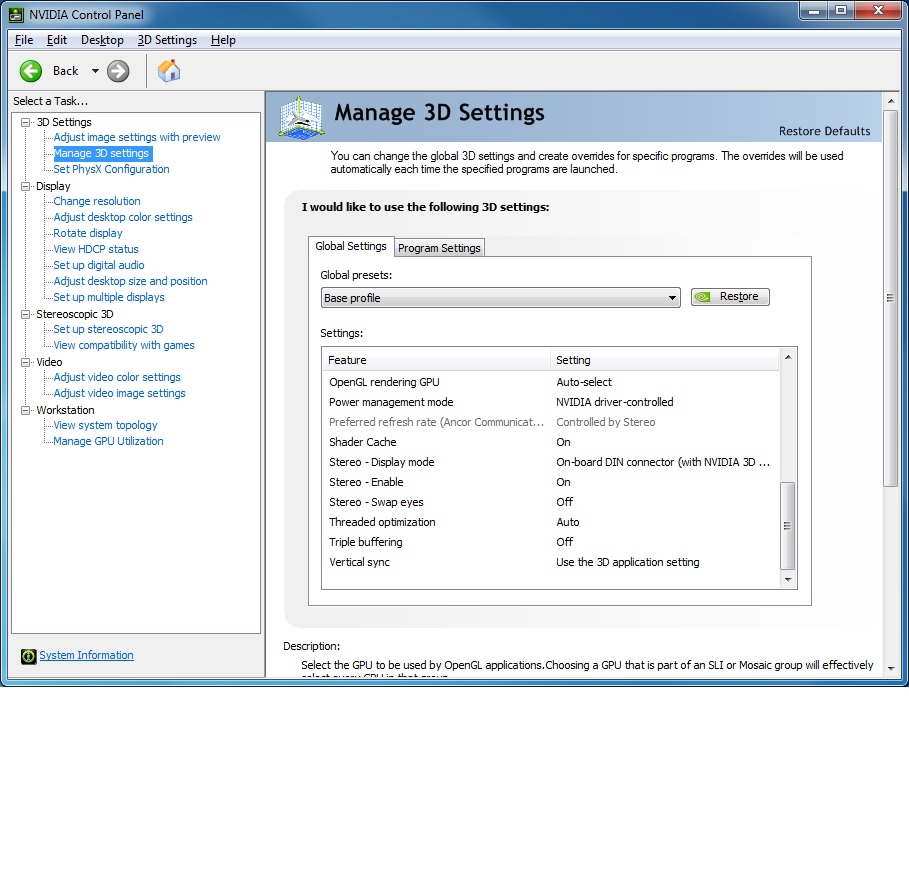Select the Stereo - Swap eyes row
The image size is (909, 877).
pos(551,503)
